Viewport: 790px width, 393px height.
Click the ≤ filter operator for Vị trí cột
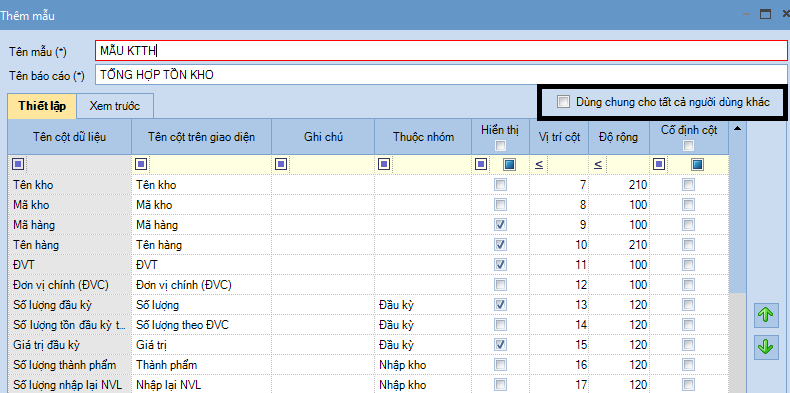539,164
